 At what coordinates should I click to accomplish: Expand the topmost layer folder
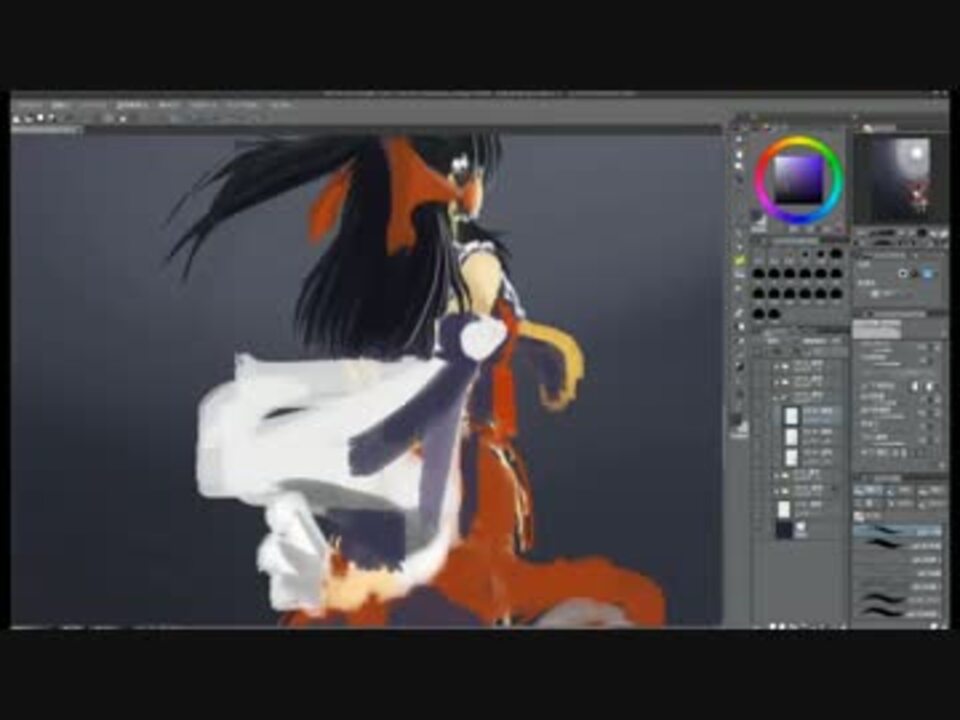click(776, 366)
